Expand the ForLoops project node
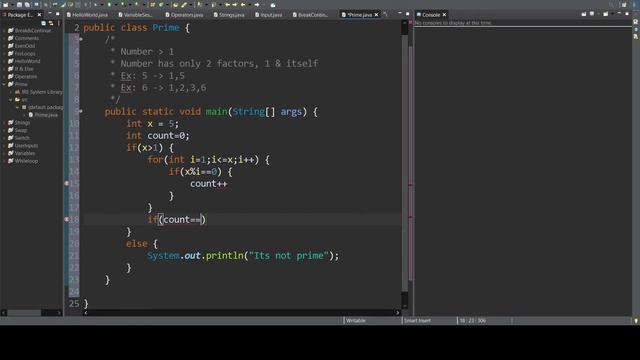The height and width of the screenshot is (360, 640). (x=4, y=53)
